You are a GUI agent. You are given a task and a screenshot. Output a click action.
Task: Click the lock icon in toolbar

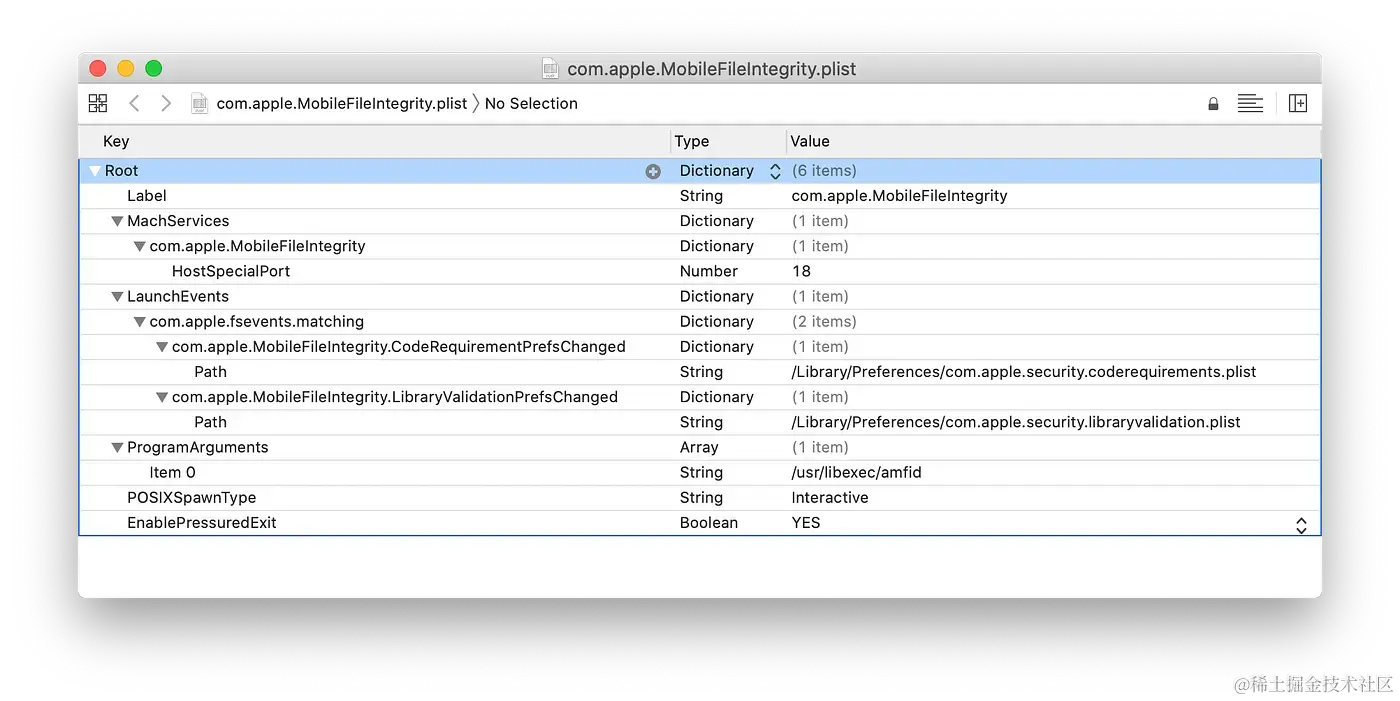pos(1213,104)
